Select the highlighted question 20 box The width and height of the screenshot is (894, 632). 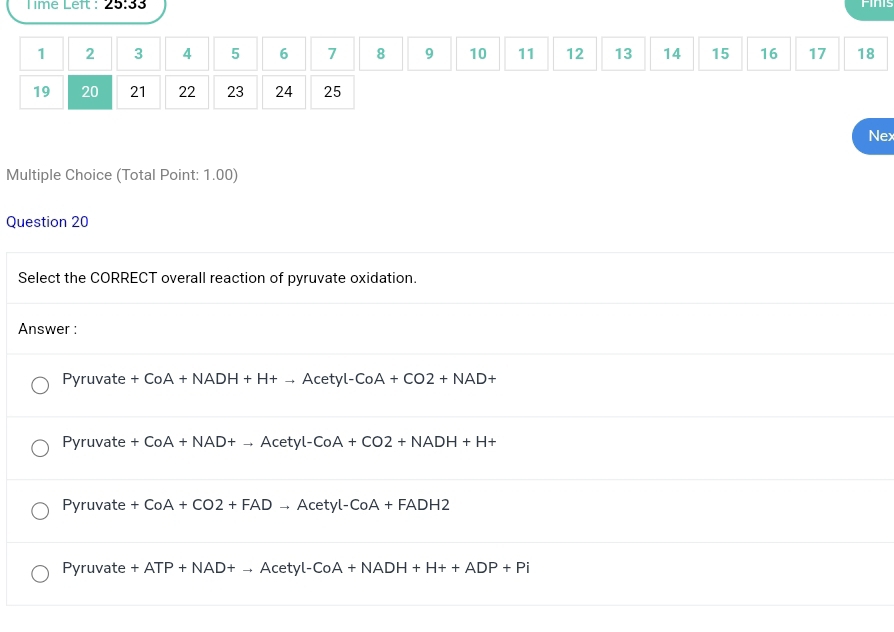tap(90, 92)
